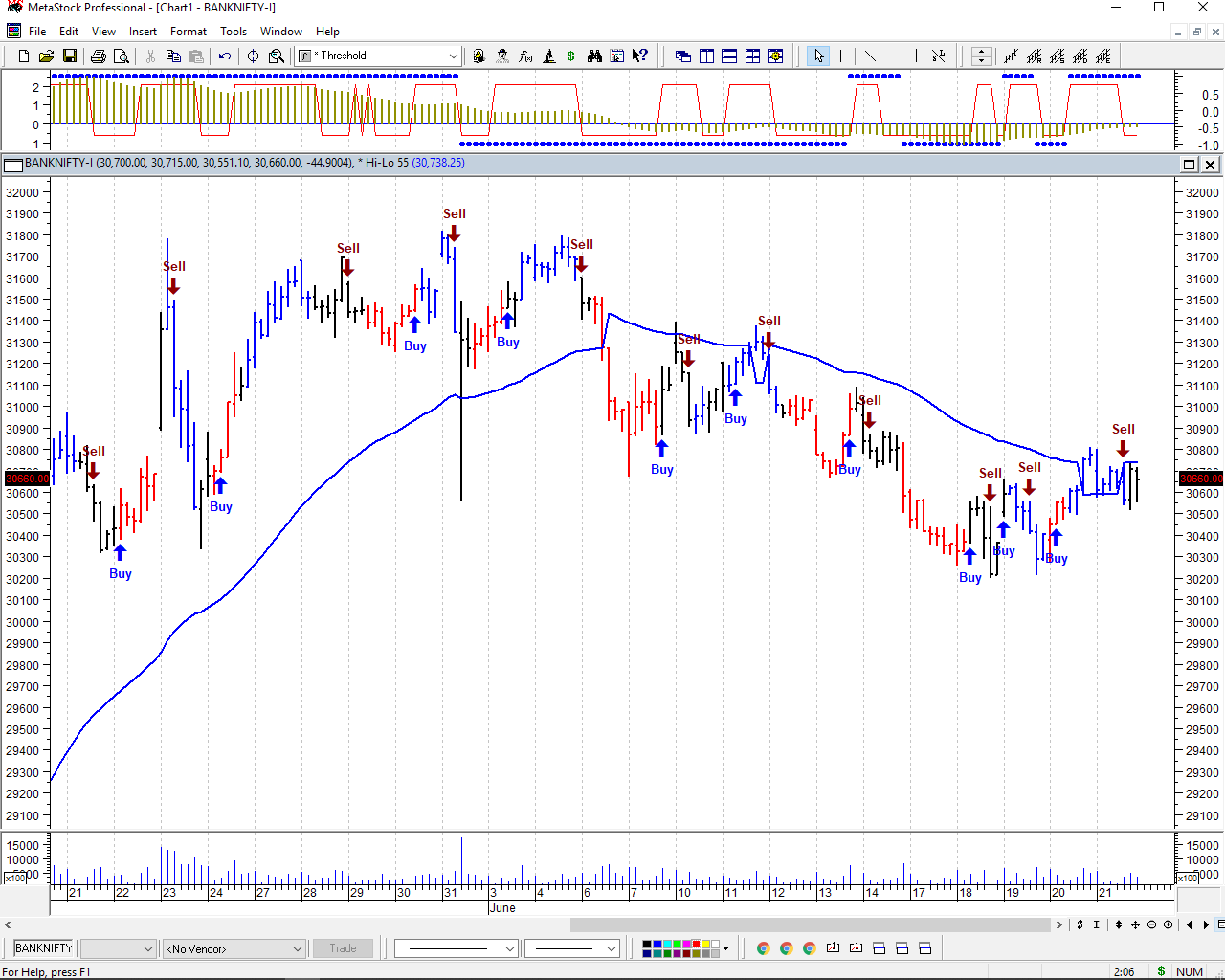This screenshot has width=1225, height=980.
Task: Open Print Preview icon
Action: (x=120, y=56)
